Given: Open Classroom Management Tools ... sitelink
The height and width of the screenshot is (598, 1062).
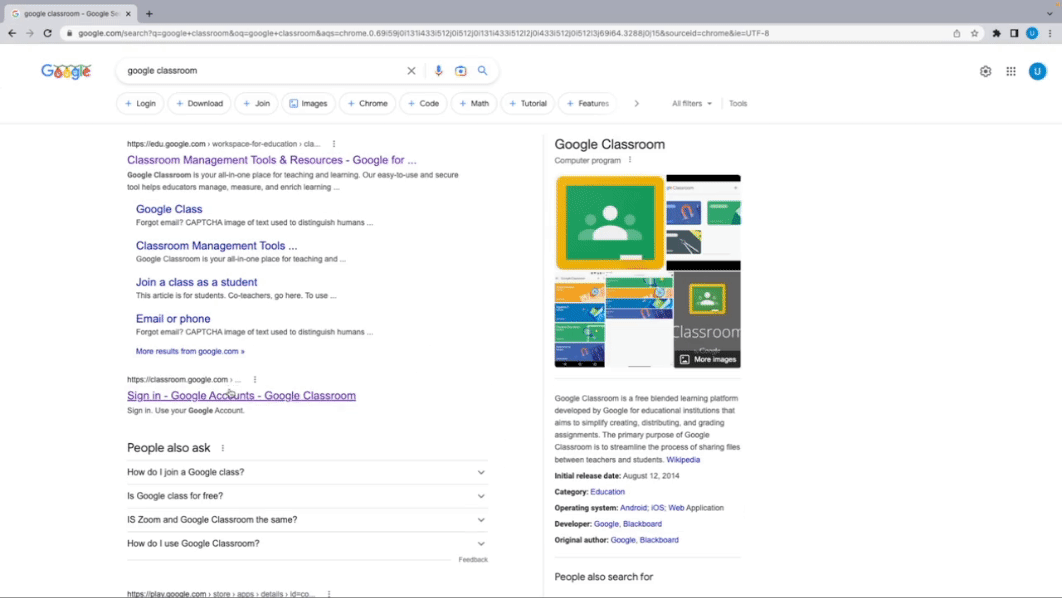Looking at the screenshot, I should point(216,246).
